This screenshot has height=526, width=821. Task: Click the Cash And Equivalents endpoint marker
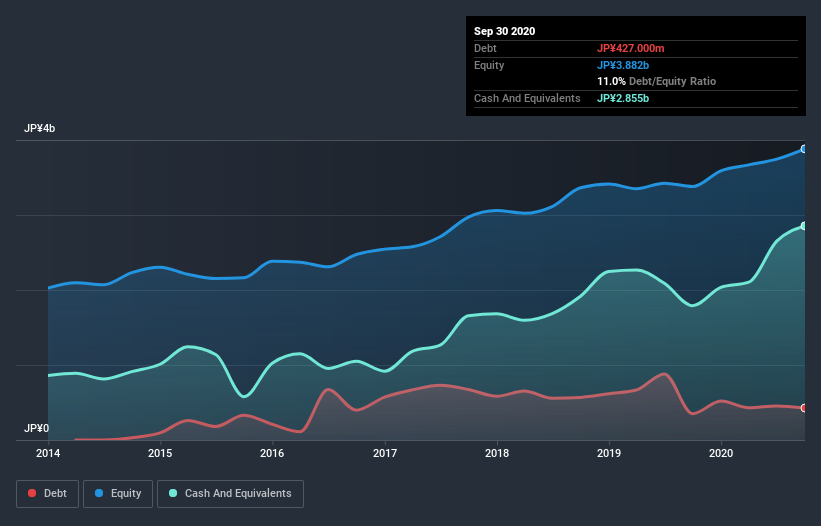804,226
